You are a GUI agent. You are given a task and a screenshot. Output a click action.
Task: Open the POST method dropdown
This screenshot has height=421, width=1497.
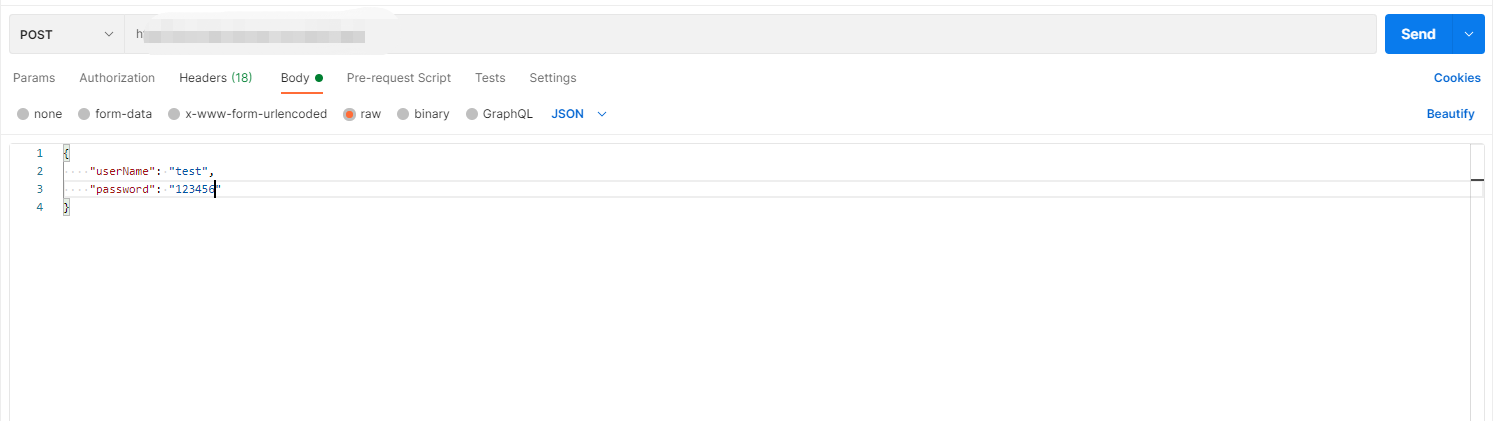[66, 34]
